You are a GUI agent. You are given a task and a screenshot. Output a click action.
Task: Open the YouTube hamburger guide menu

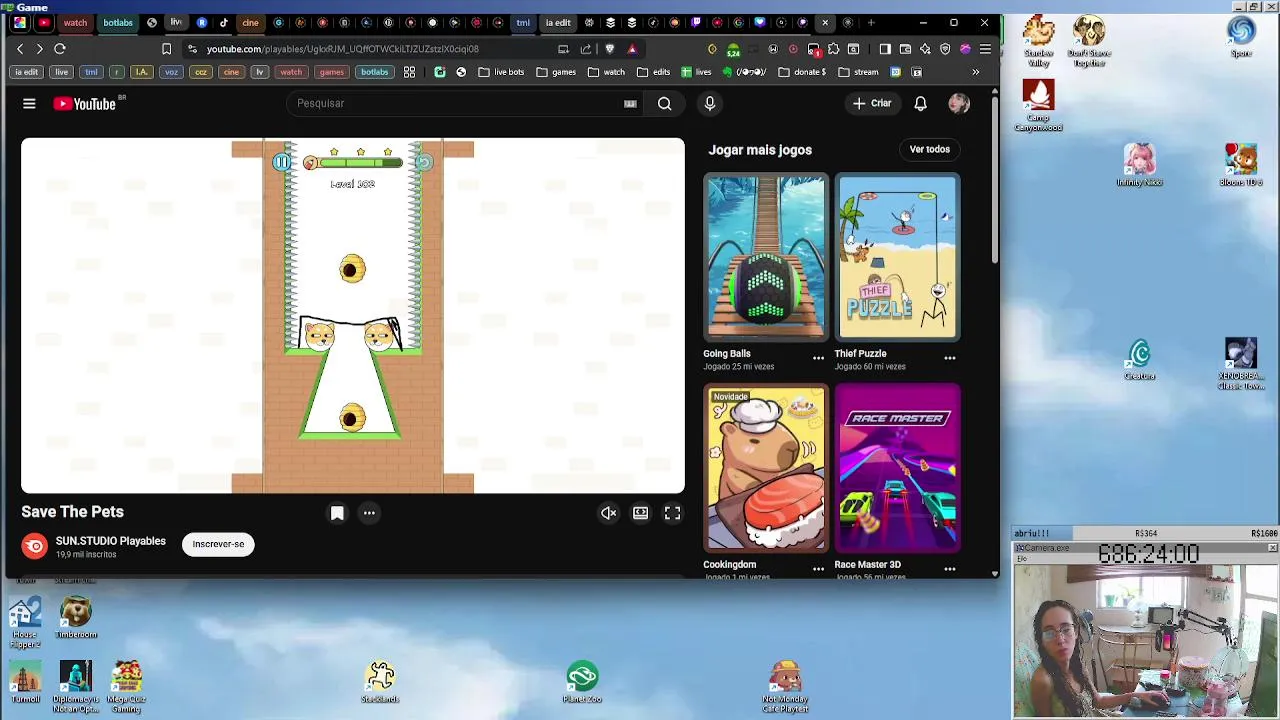[x=29, y=103]
